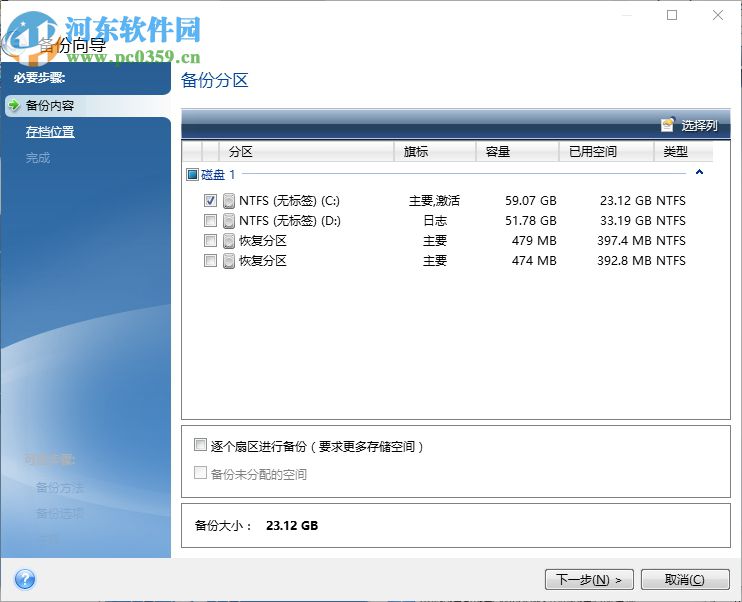This screenshot has height=602, width=742.
Task: Sort by the 旗标 column header
Action: 434,151
